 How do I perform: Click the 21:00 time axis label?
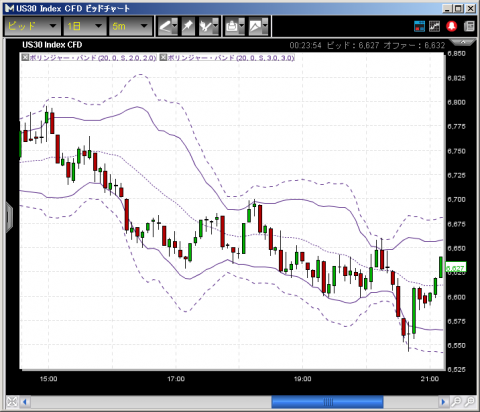coord(430,379)
